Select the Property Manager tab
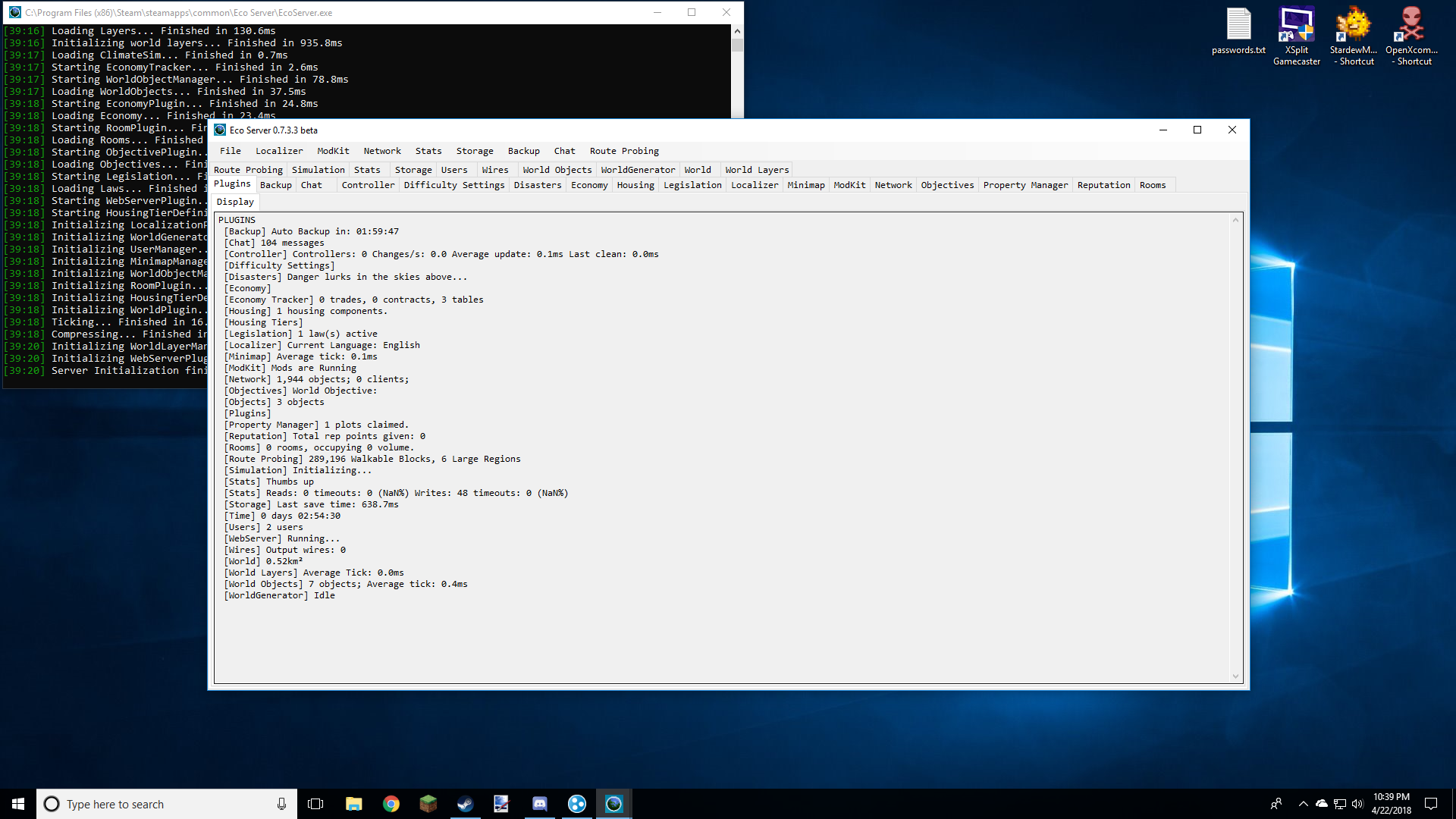Viewport: 1456px width, 819px height. 1025,185
